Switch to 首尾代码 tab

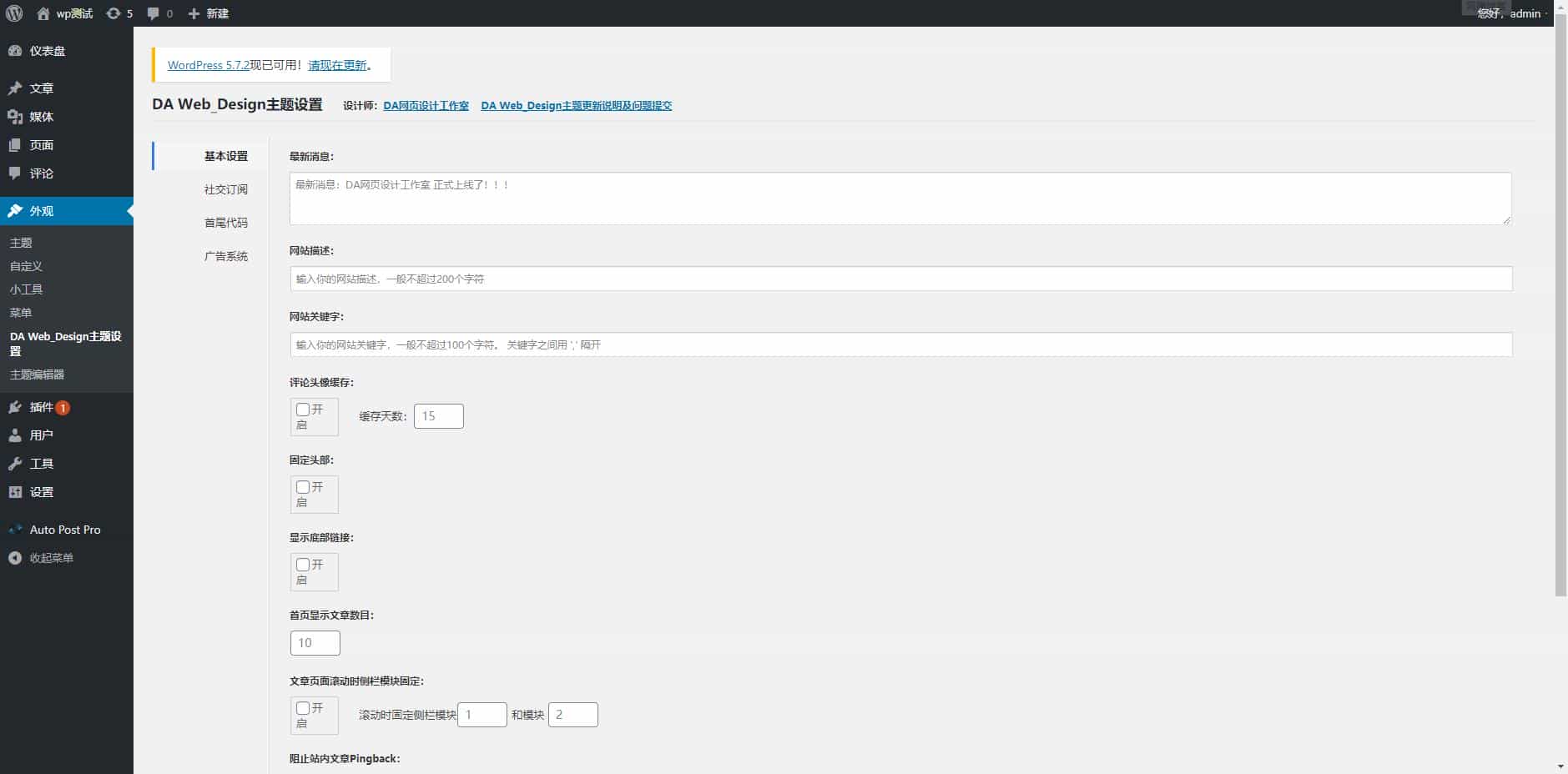(226, 223)
